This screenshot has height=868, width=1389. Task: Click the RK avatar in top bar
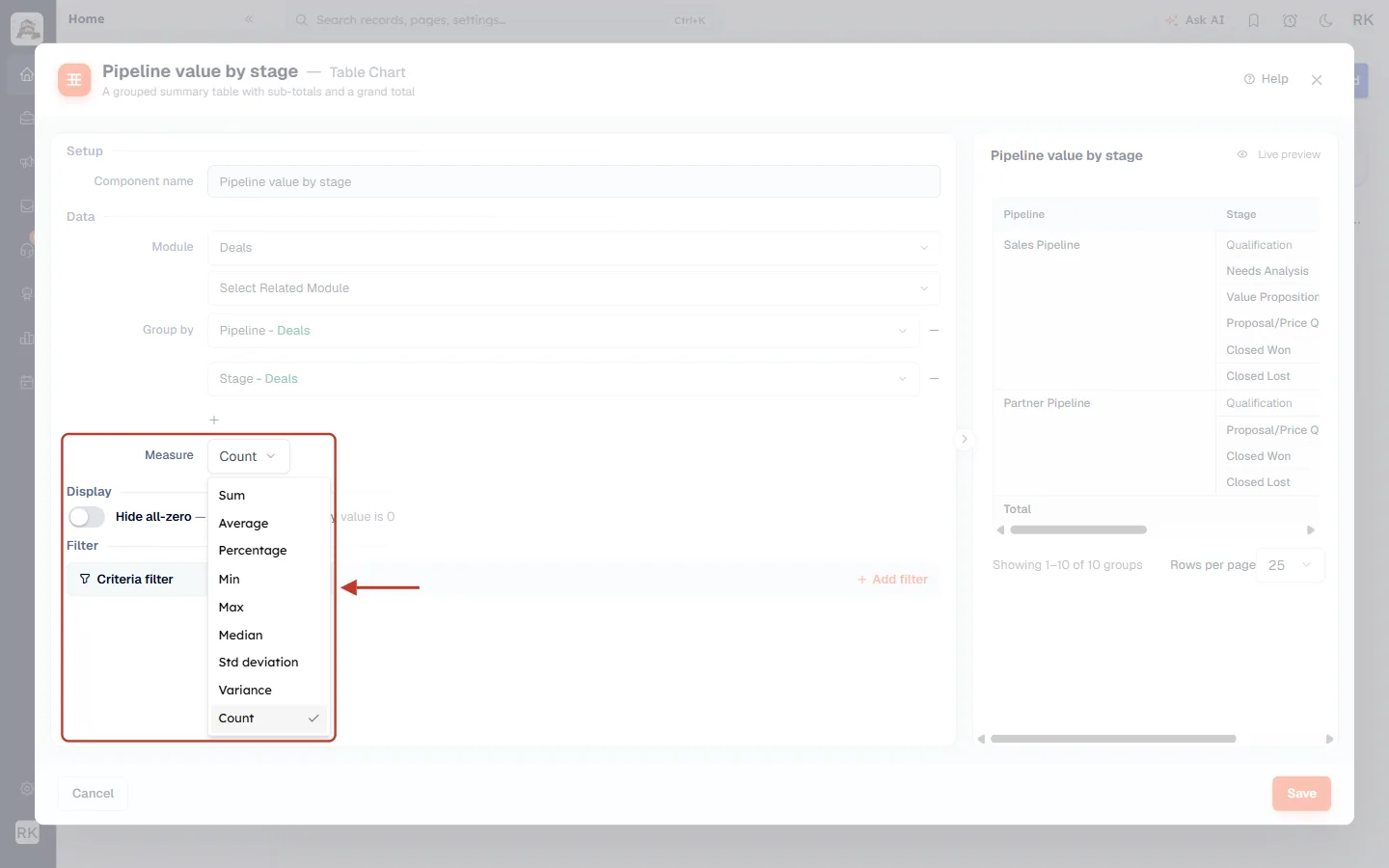click(x=1363, y=20)
